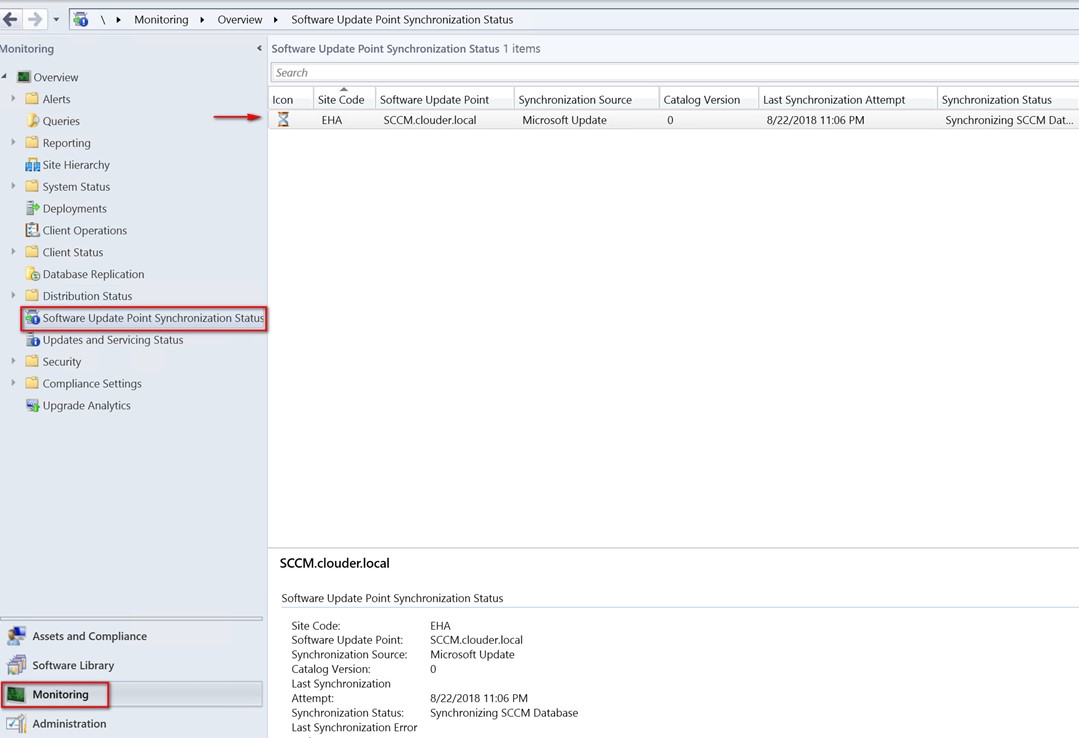This screenshot has width=1079, height=738.
Task: Sort by Synchronization Status column header
Action: pyautogui.click(x=1008, y=100)
